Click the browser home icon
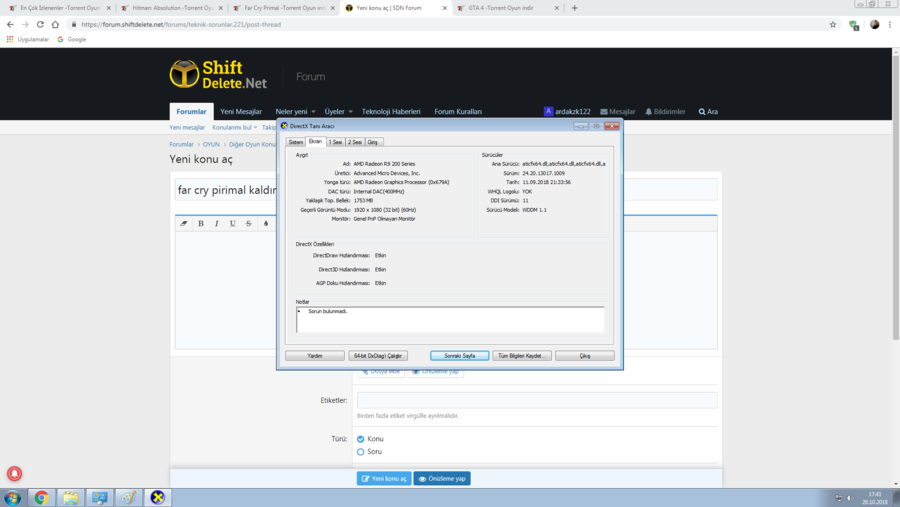Viewport: 900px width, 507px height. pos(55,25)
